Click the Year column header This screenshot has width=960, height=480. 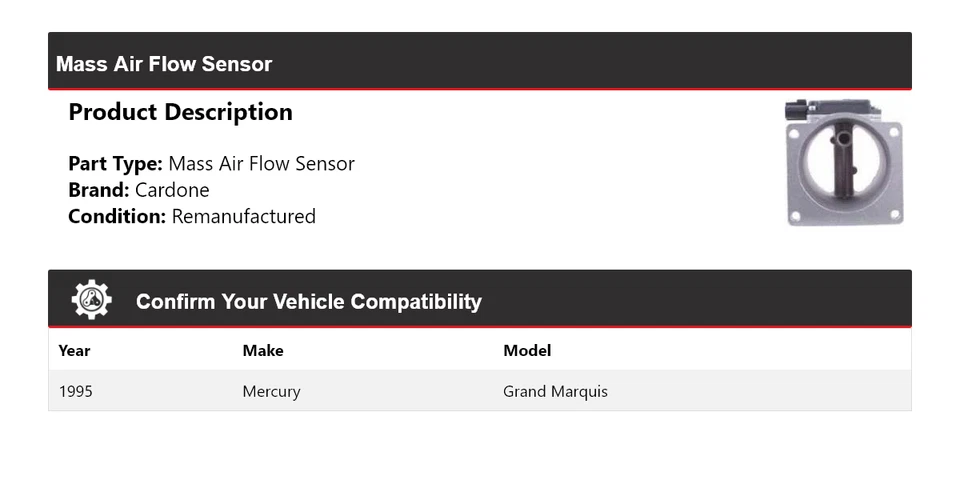[74, 350]
